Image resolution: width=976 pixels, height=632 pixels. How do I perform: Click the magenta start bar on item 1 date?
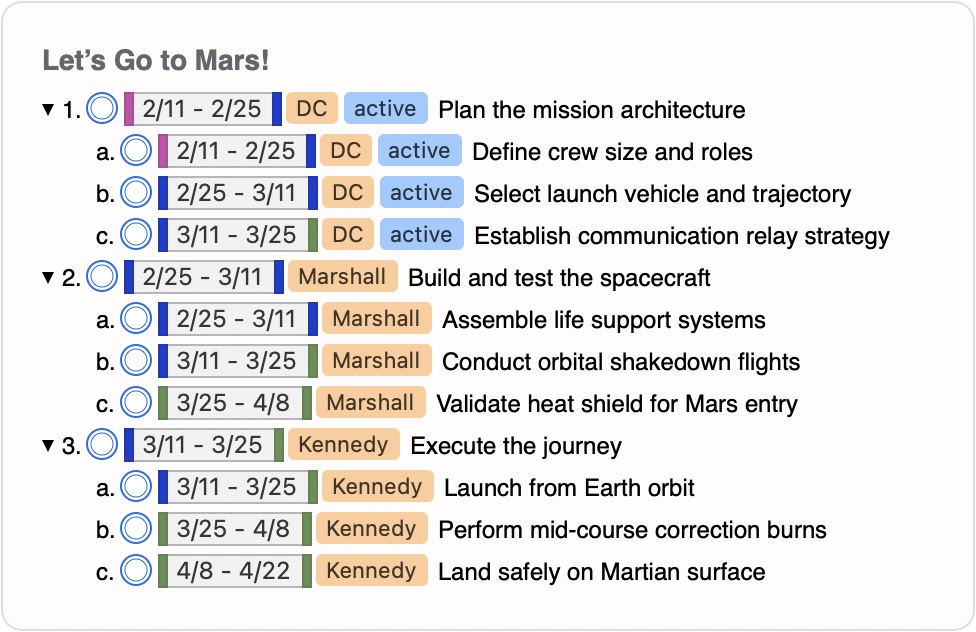coord(129,109)
